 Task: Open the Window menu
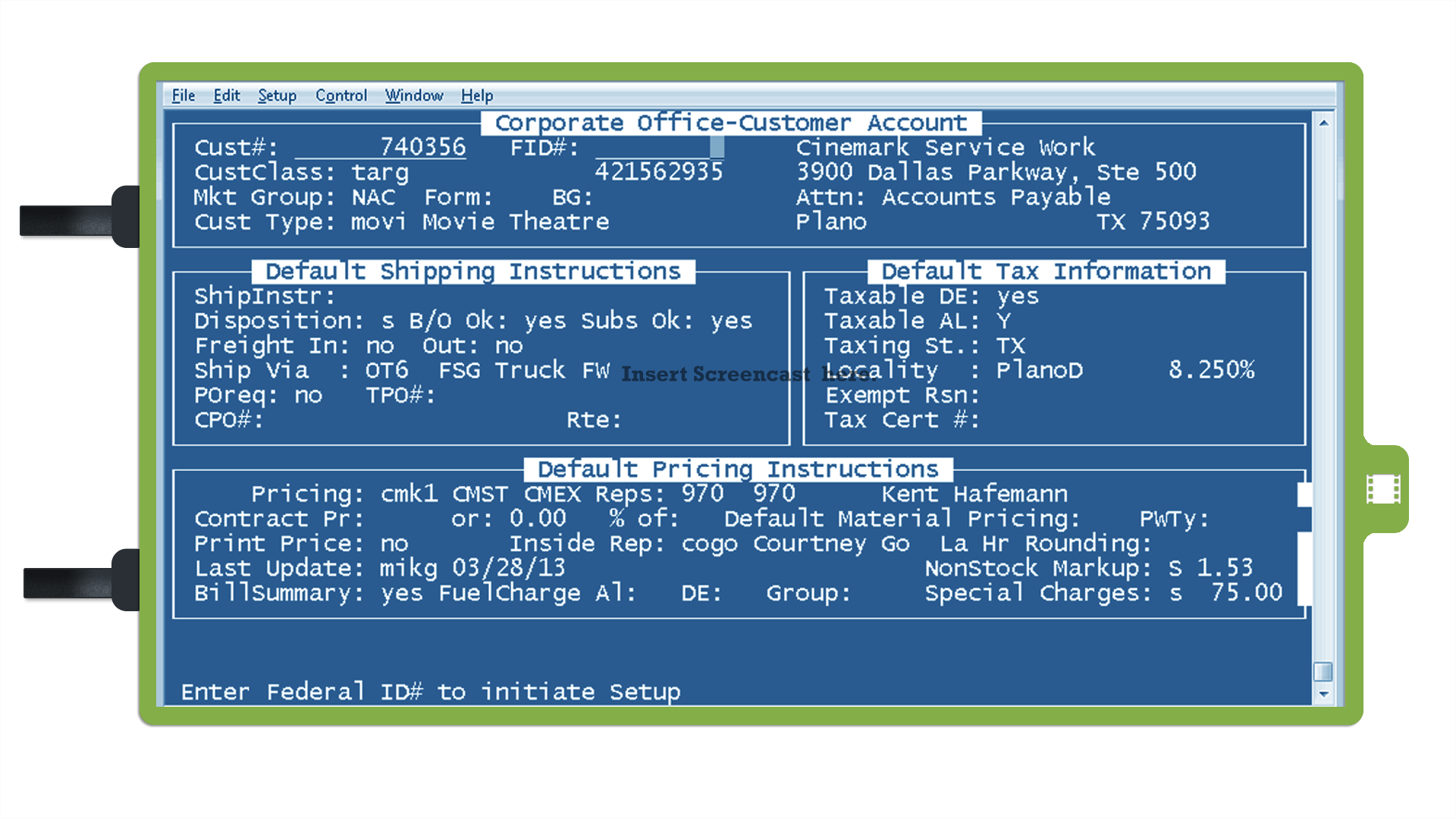click(x=414, y=96)
